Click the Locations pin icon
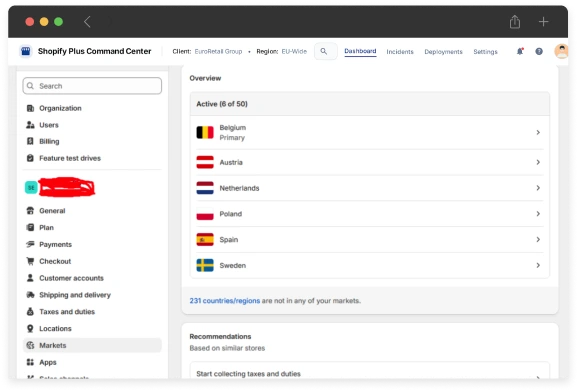This screenshot has height=392, width=579. 30,329
